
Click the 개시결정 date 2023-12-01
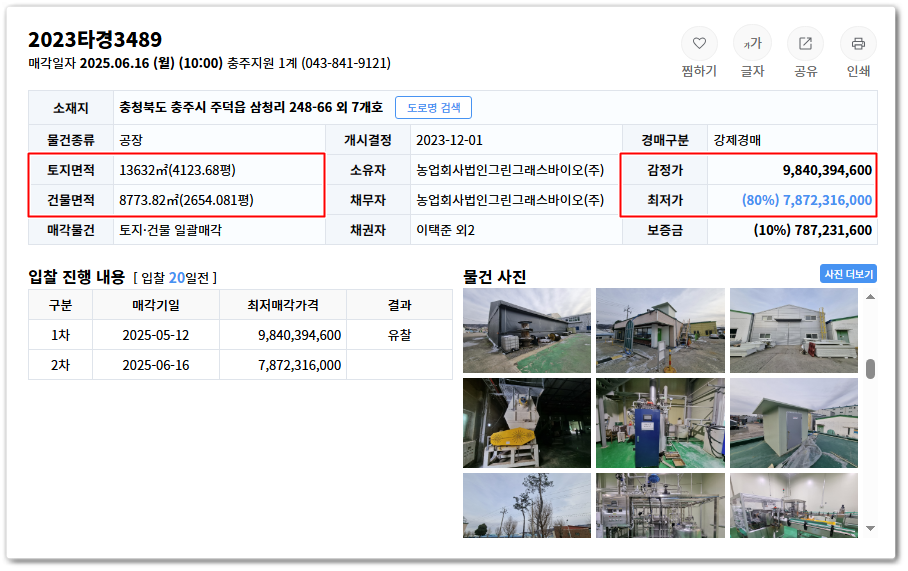449,140
